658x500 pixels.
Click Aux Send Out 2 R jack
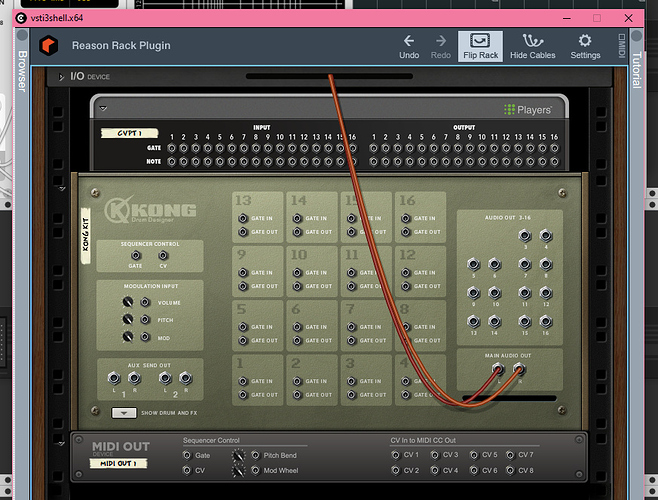(185, 378)
